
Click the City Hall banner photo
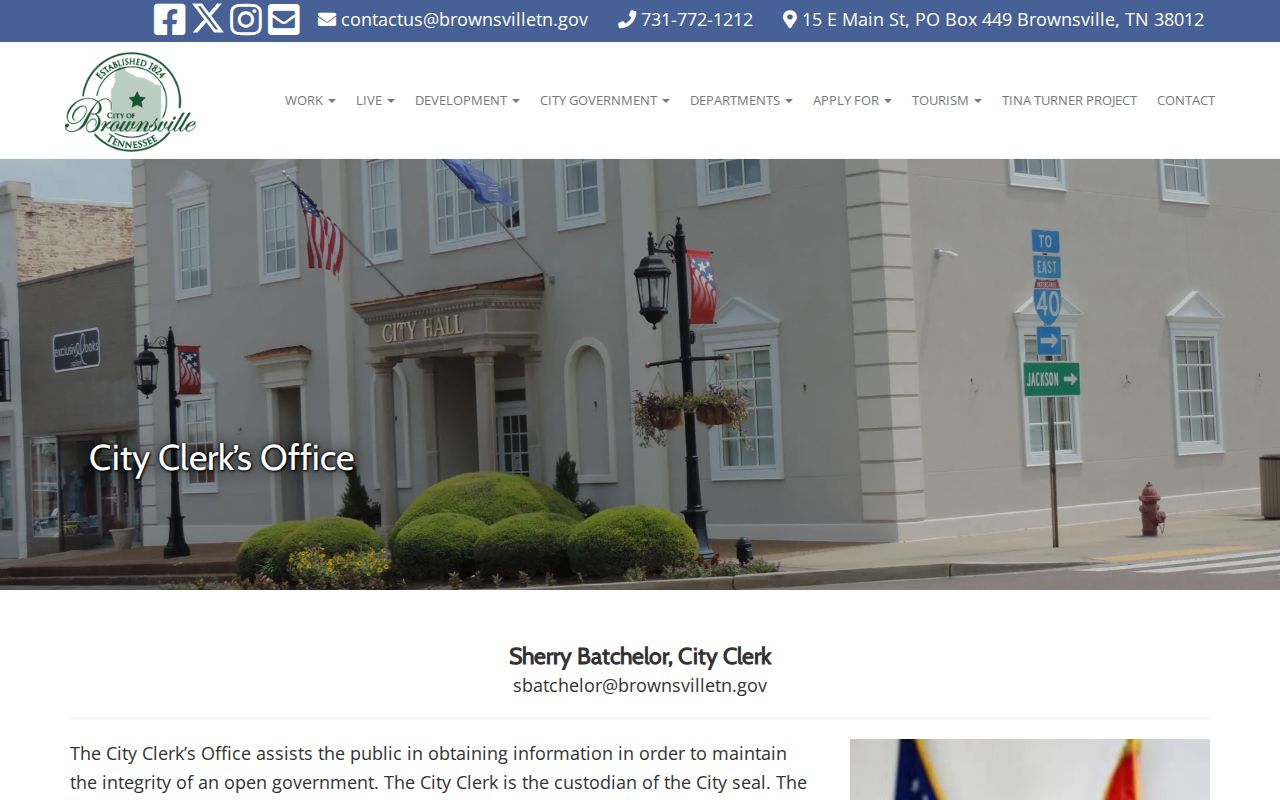coord(640,374)
